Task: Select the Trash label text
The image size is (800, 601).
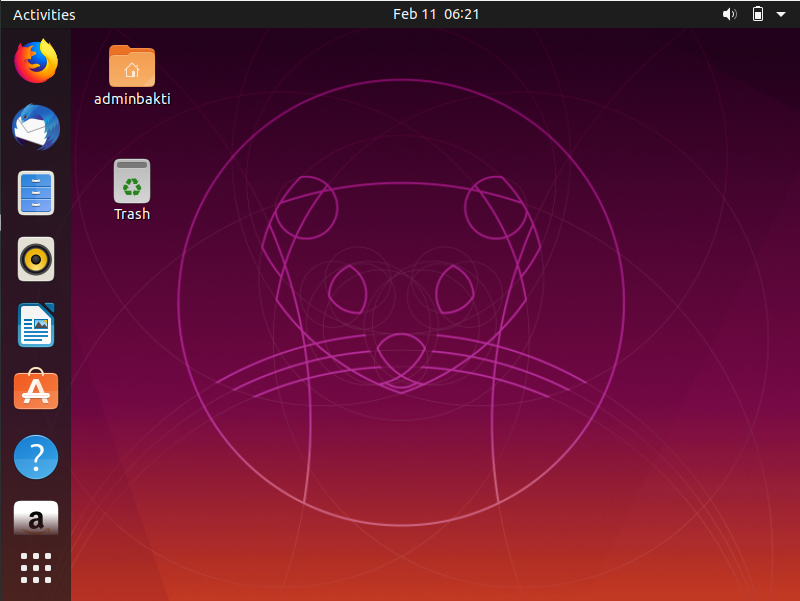Action: [131, 214]
